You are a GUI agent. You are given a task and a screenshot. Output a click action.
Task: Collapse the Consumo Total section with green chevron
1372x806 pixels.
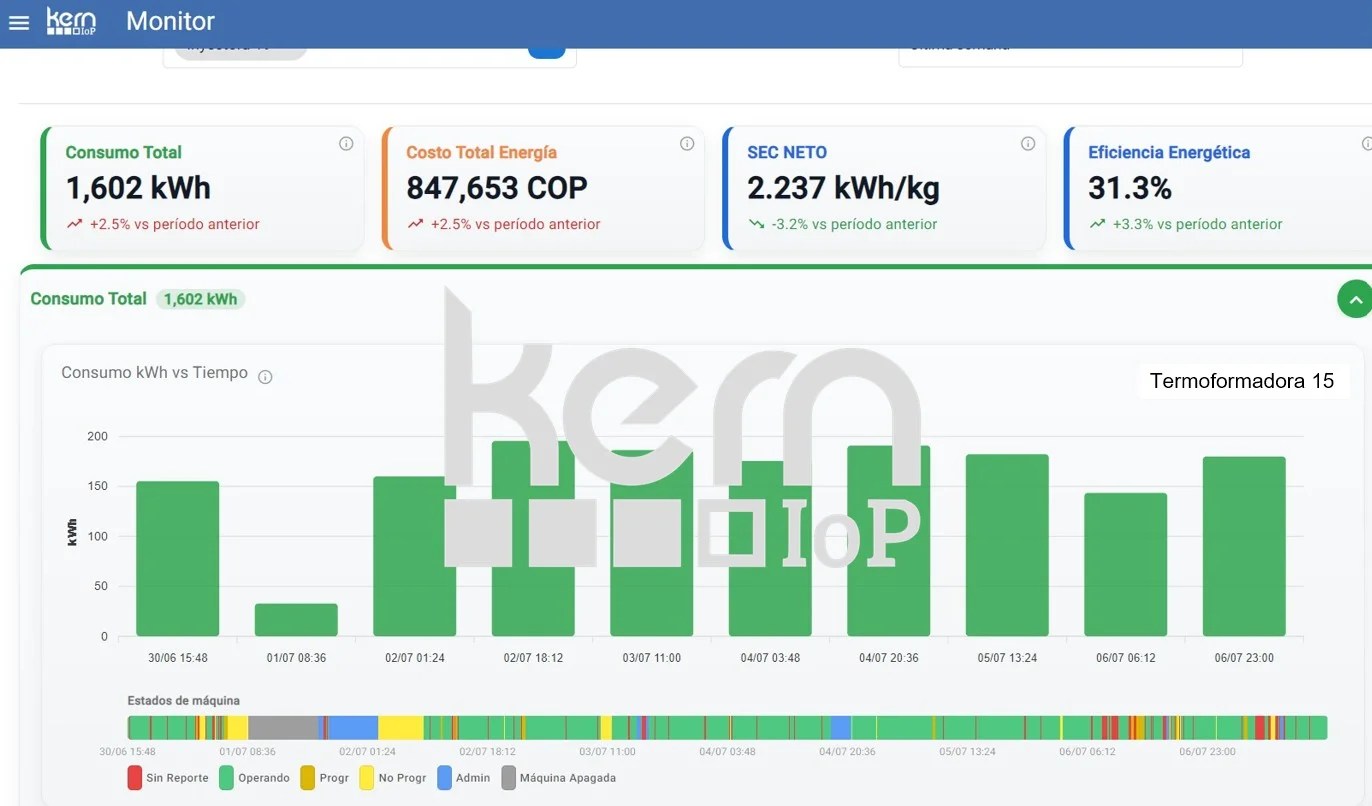click(1355, 299)
